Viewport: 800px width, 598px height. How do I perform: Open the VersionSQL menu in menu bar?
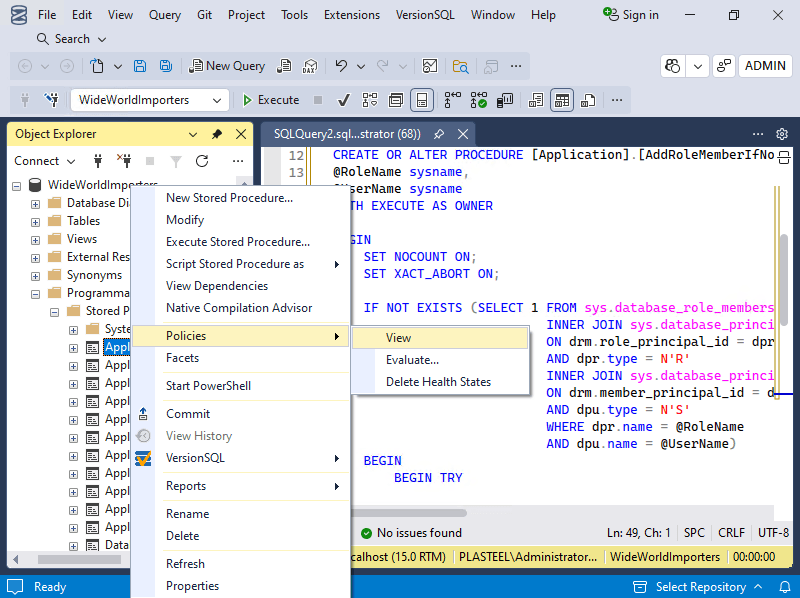424,15
